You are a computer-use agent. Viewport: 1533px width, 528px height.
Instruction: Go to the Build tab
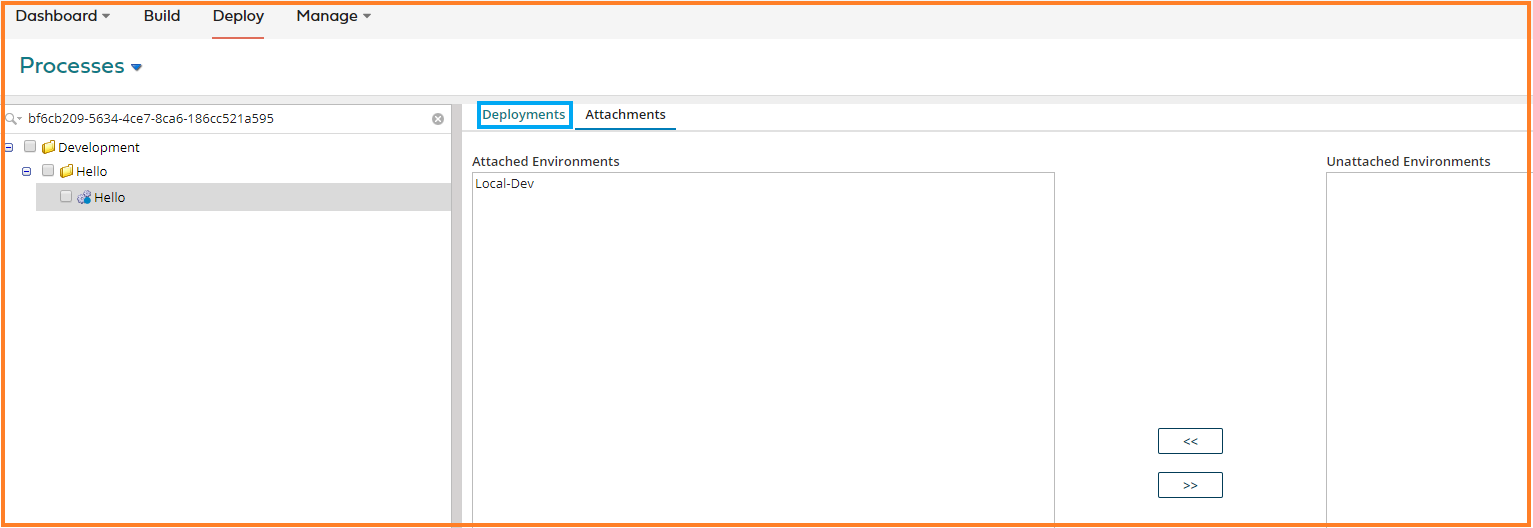point(162,16)
